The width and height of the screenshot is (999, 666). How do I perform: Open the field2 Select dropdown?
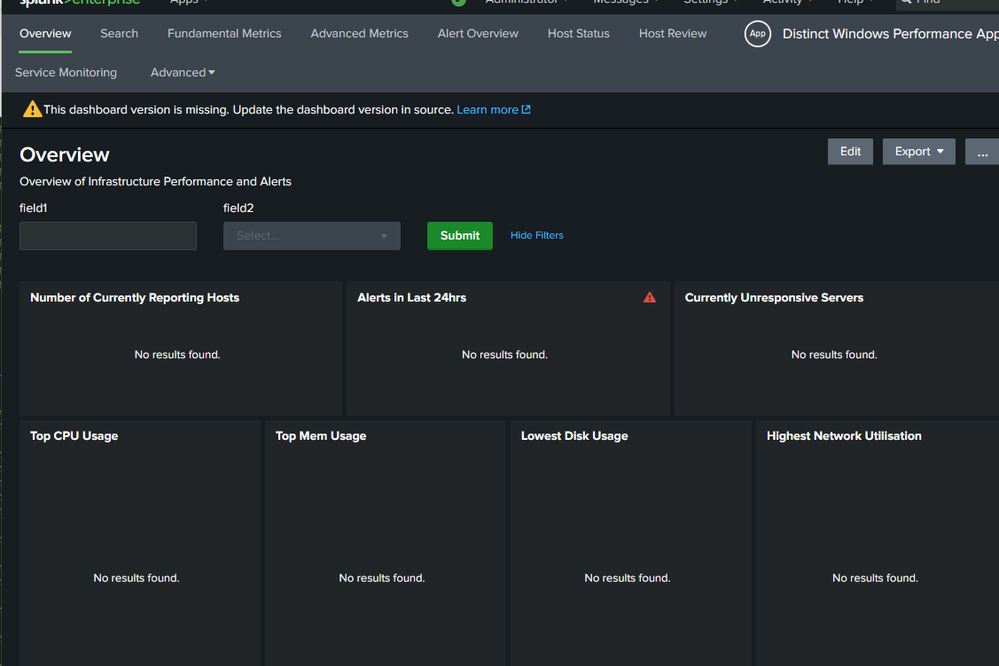point(311,236)
